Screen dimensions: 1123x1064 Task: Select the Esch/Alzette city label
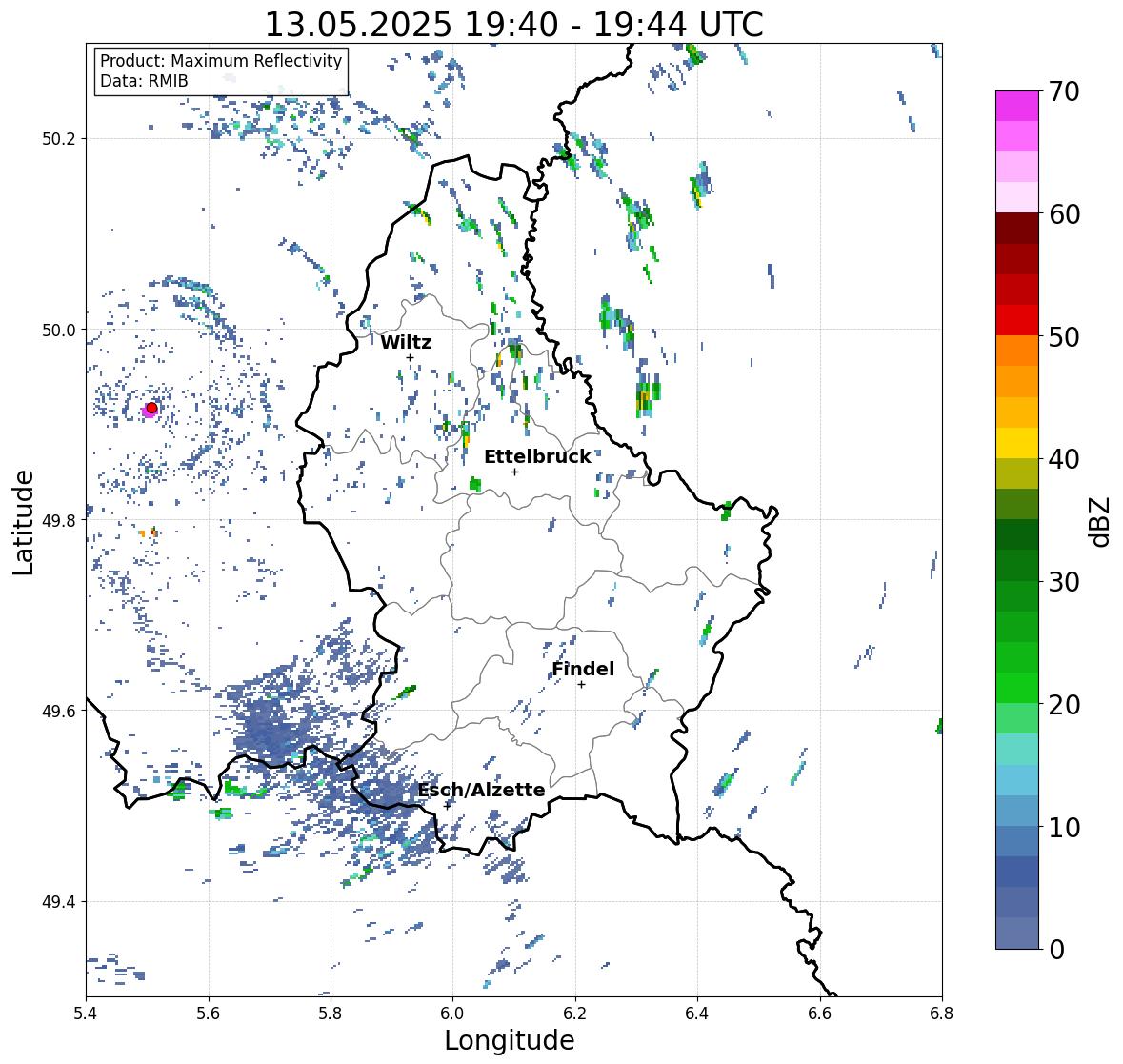(481, 790)
